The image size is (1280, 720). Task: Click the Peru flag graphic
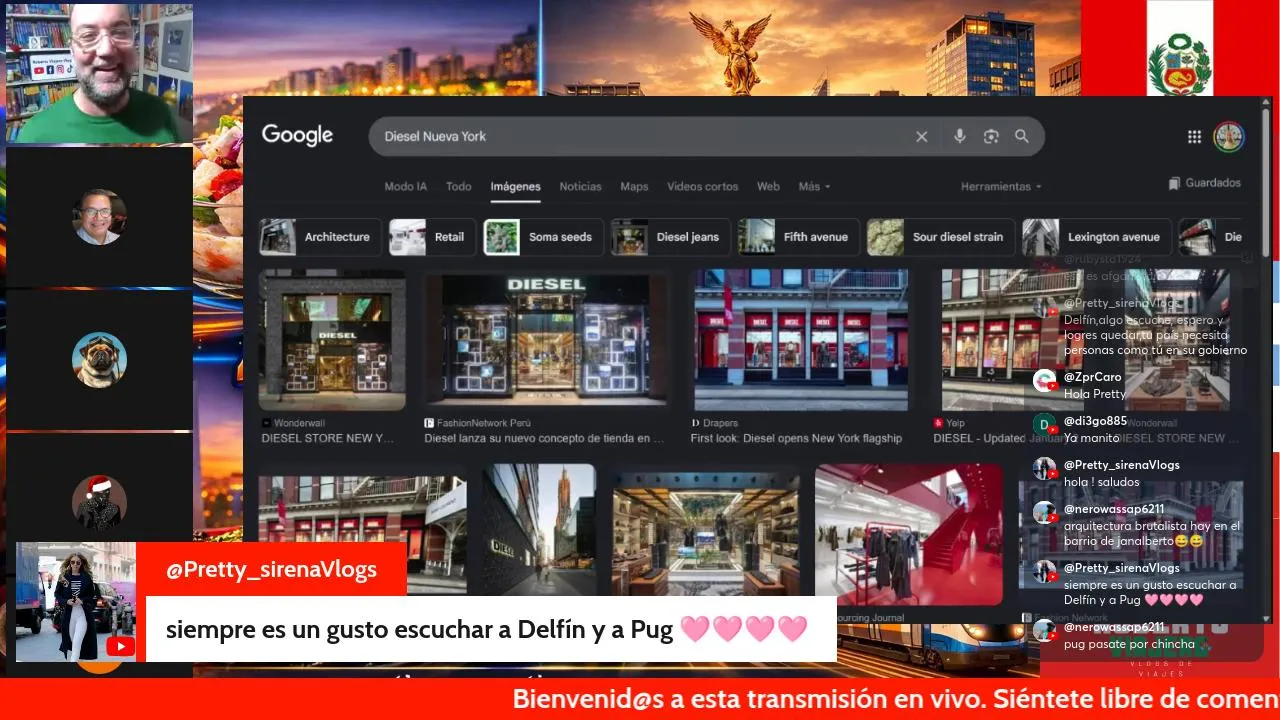pos(1180,48)
